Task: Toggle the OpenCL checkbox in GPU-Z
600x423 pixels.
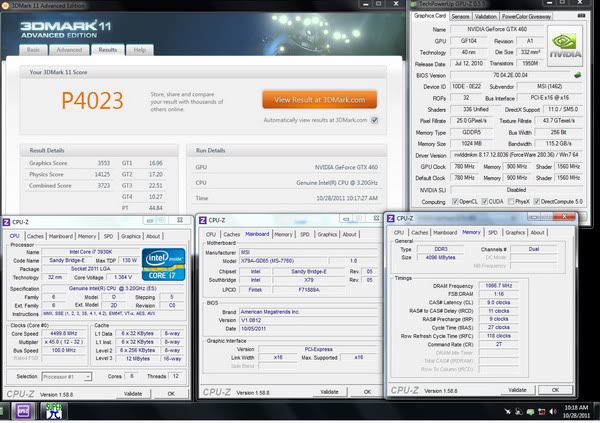Action: pyautogui.click(x=455, y=201)
